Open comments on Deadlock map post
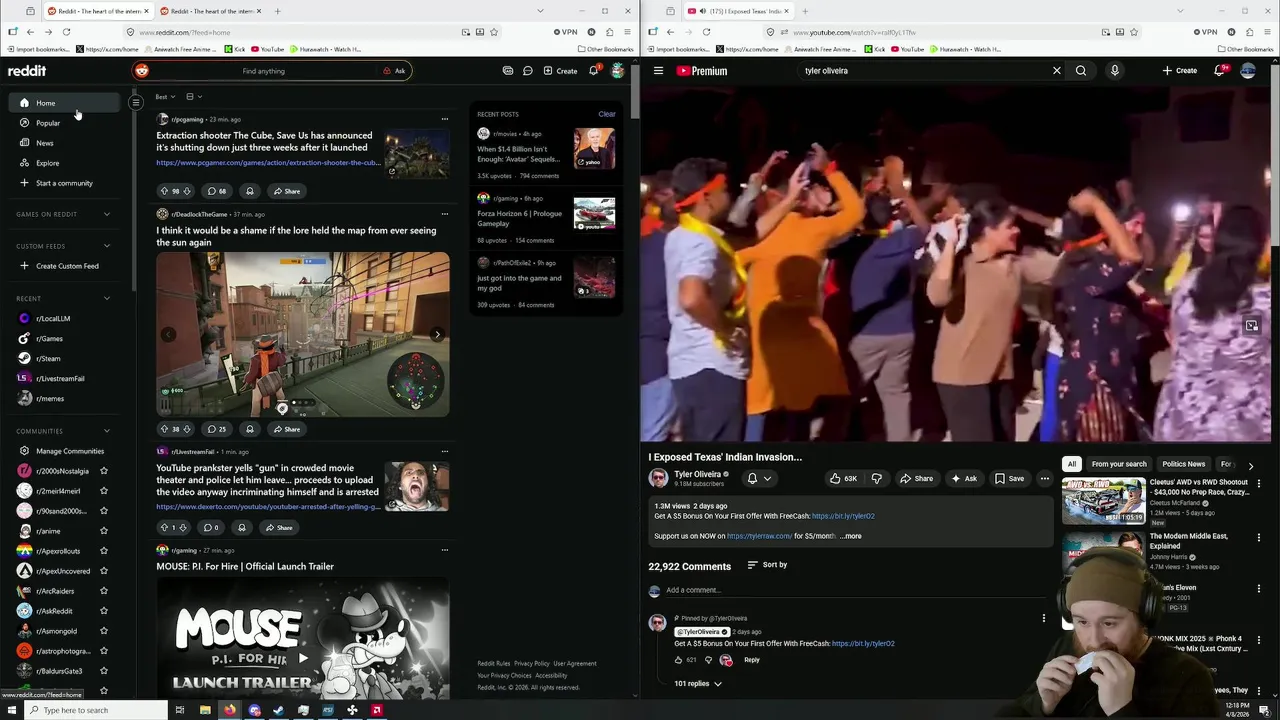Screen dimensions: 1280x720 216,429
